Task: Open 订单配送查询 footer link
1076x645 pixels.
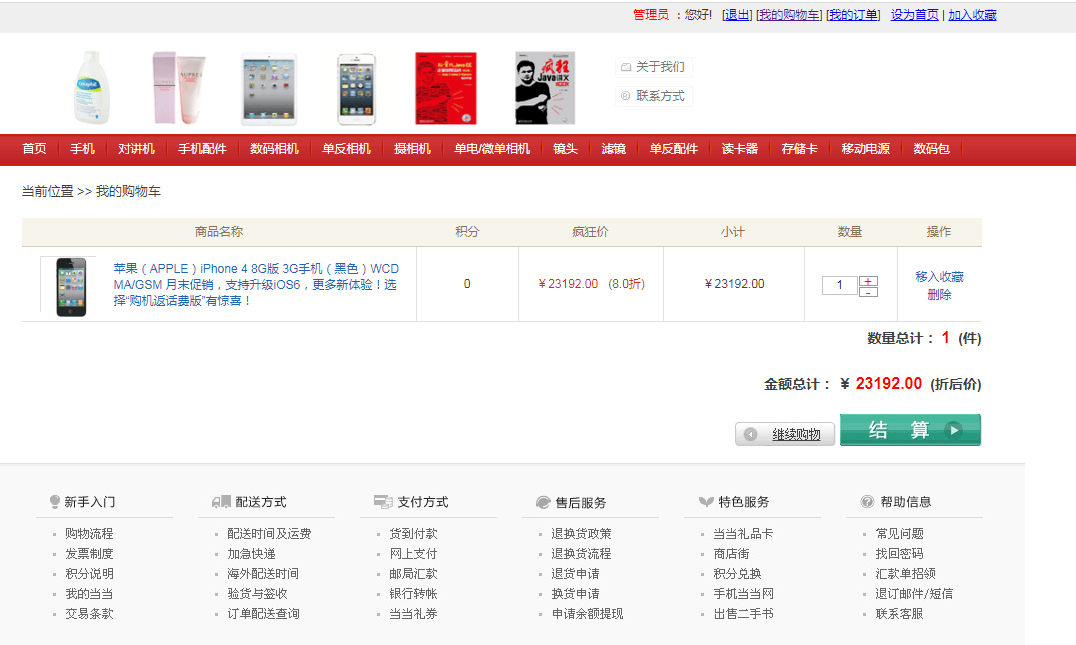Action: pyautogui.click(x=264, y=613)
